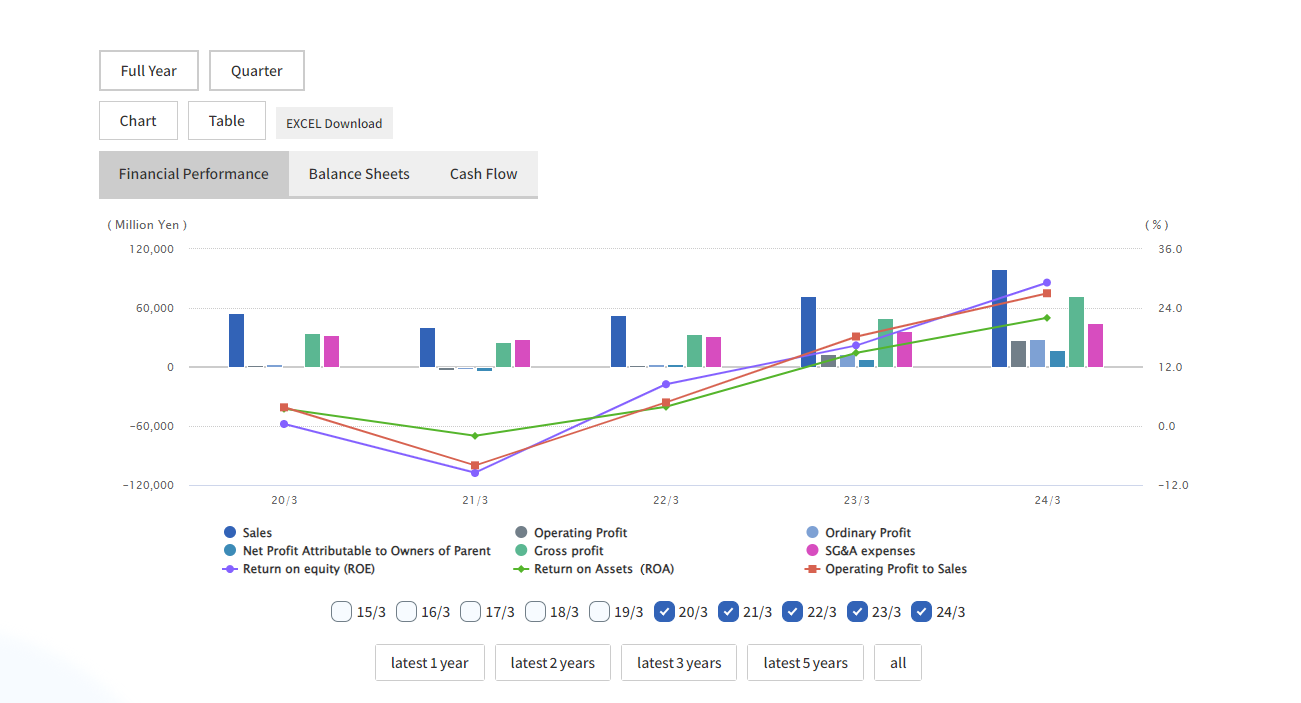
Task: Click the 21/3 Sales bar
Action: pyautogui.click(x=427, y=348)
